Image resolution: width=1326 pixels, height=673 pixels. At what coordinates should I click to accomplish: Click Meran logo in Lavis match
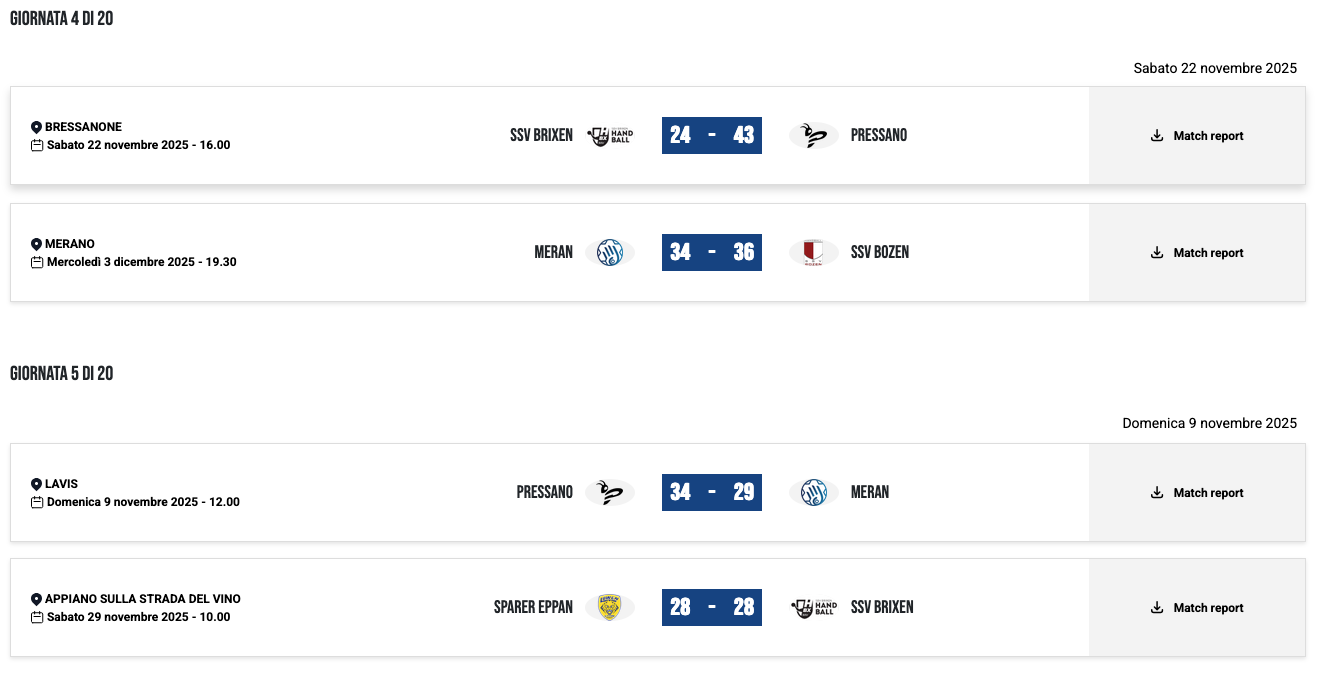pyautogui.click(x=813, y=492)
